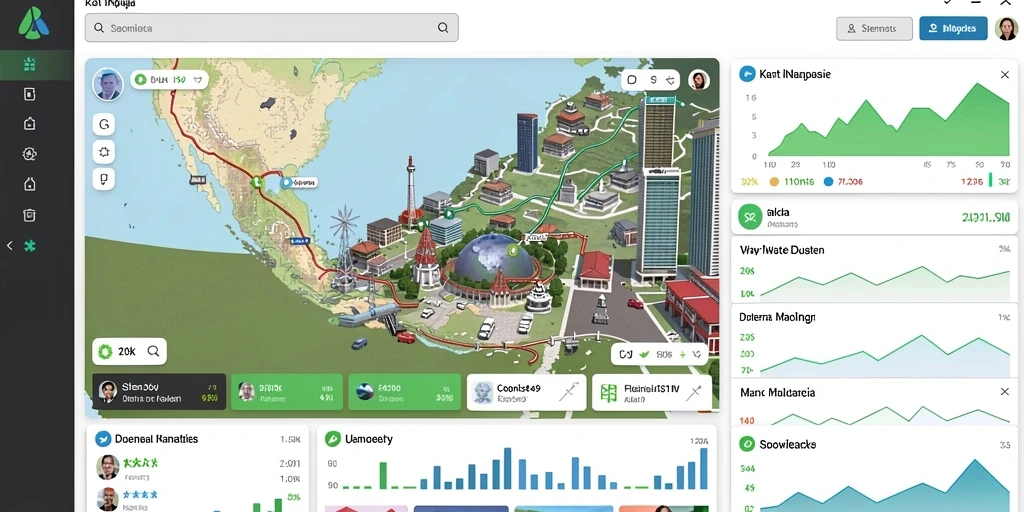1024x512 pixels.
Task: Click the magnifier in the 20K pill
Action: 153,351
